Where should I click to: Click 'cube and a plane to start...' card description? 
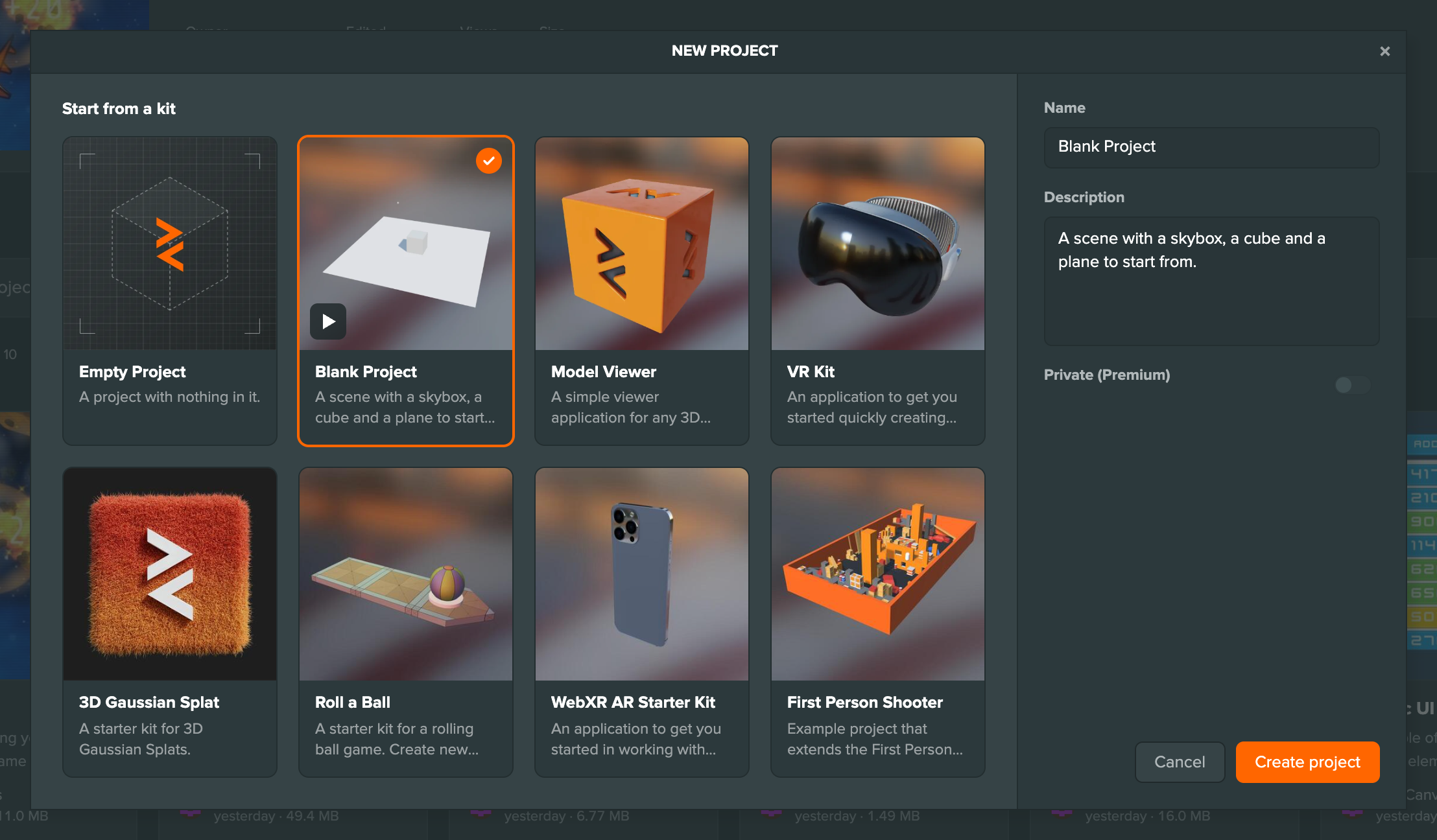pos(405,417)
